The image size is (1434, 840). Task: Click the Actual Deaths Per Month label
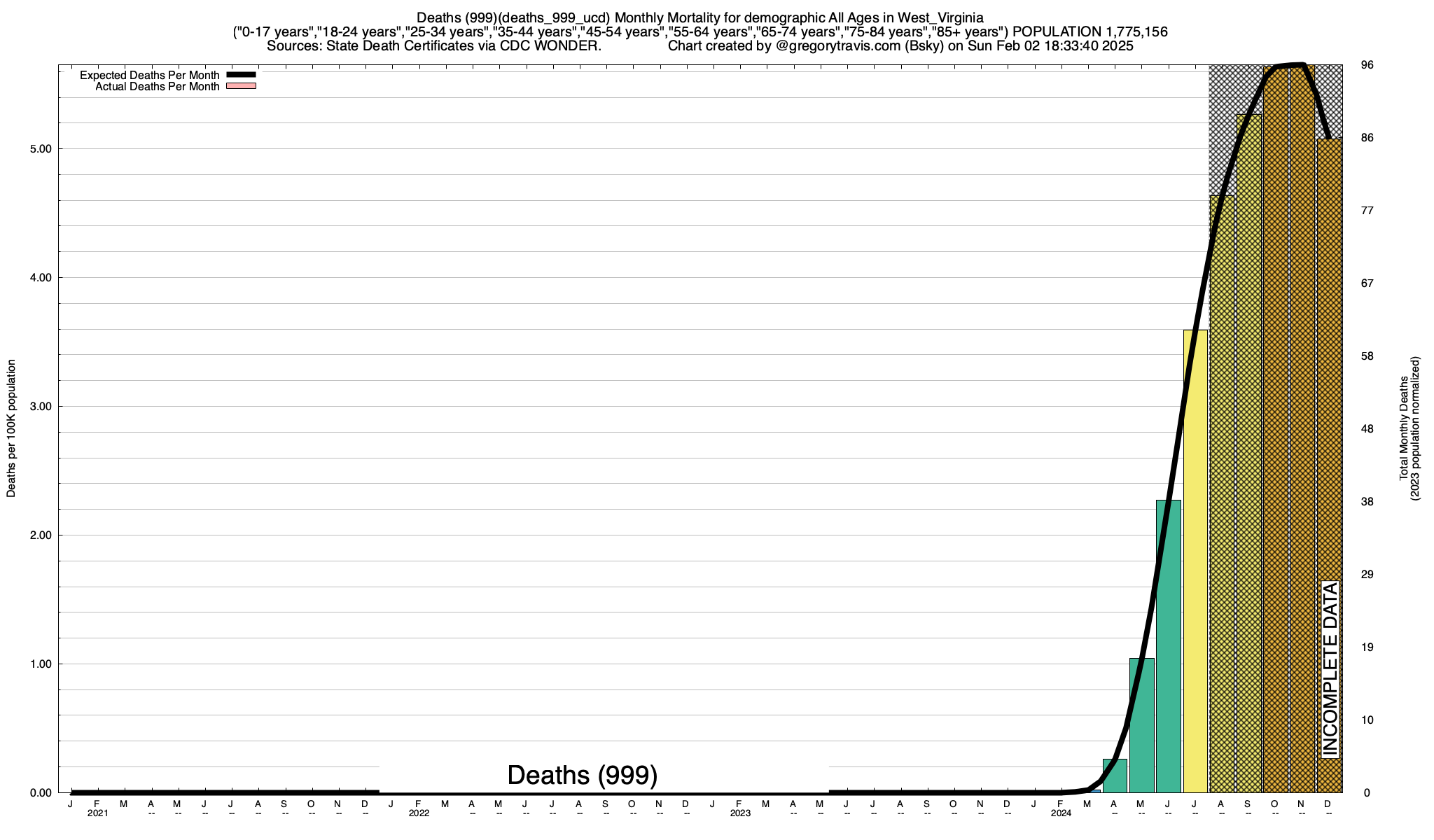[157, 87]
